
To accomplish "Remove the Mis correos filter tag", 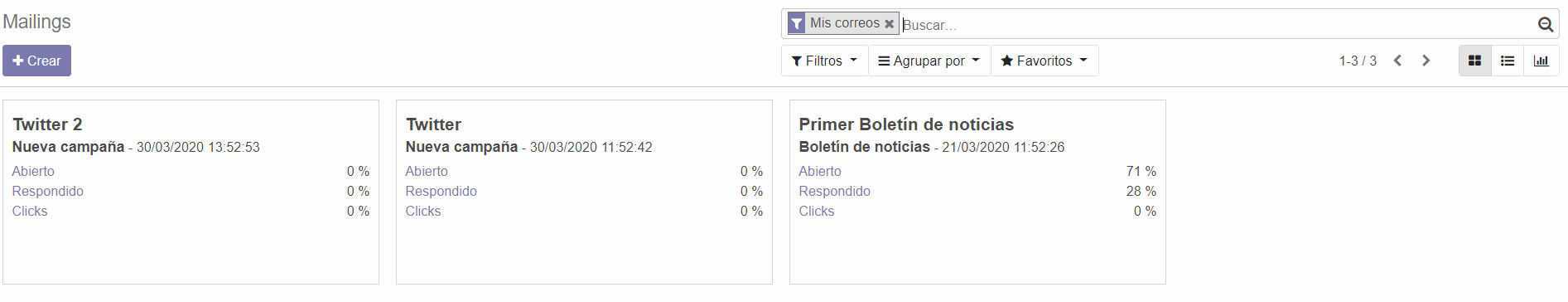I will point(889,24).
